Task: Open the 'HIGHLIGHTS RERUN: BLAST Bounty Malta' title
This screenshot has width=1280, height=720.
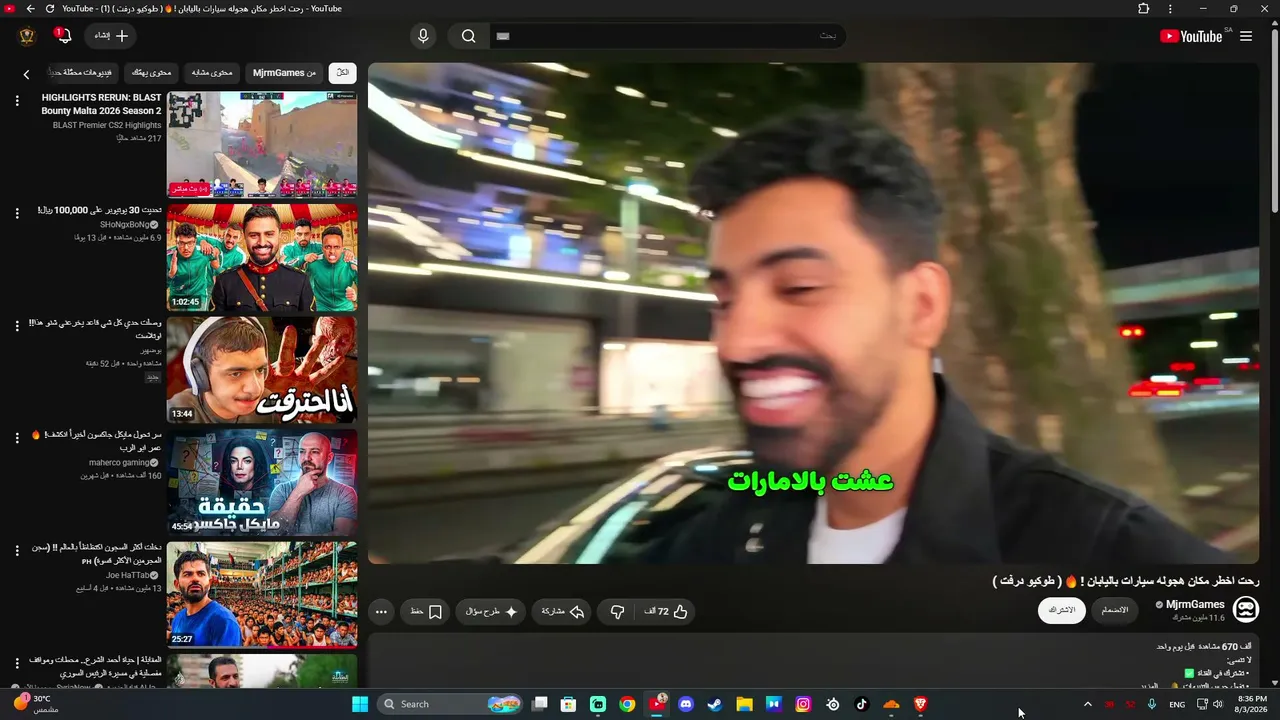Action: (101, 104)
